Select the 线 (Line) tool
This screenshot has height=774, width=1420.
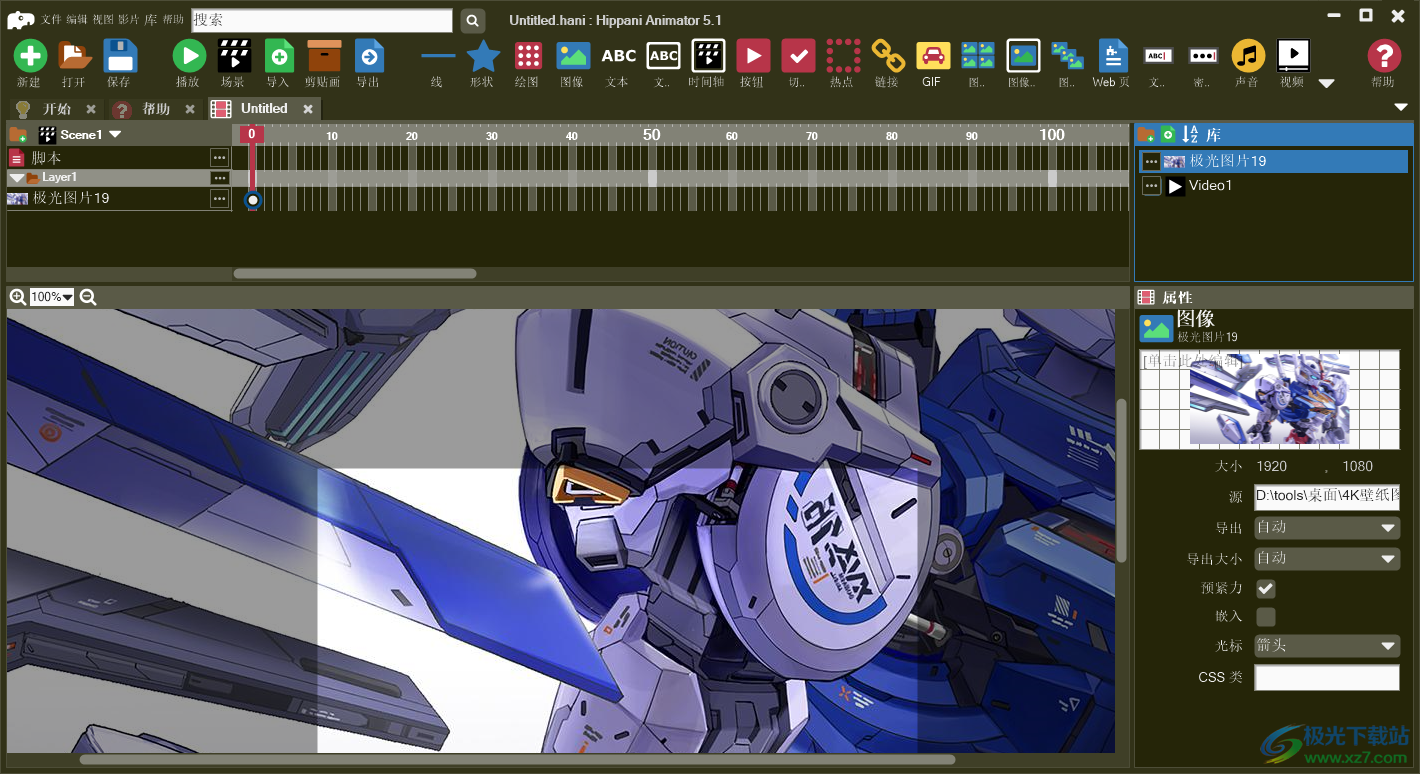pos(438,56)
